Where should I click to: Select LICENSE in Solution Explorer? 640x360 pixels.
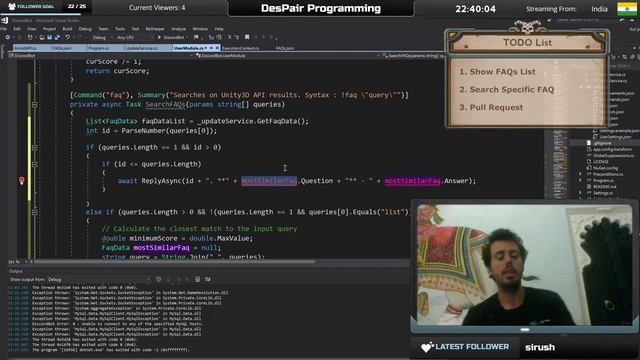coord(601,162)
